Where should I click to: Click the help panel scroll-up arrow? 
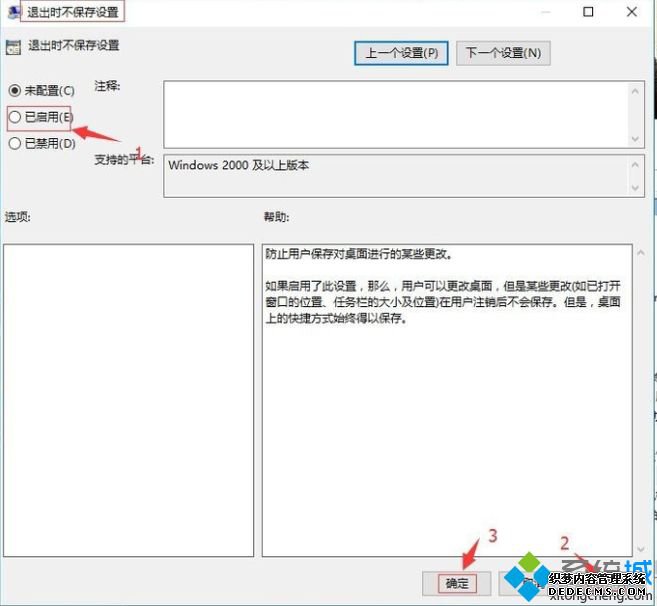coord(640,252)
